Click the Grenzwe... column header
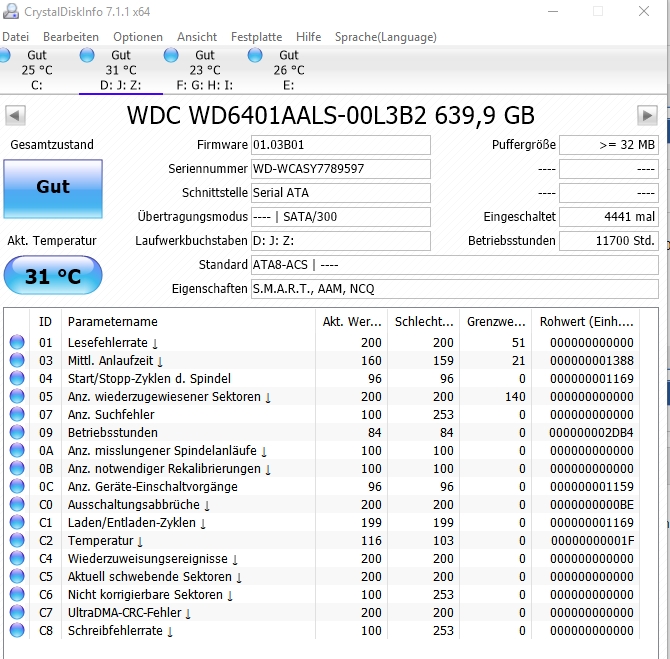The height and width of the screenshot is (659, 670). point(496,321)
